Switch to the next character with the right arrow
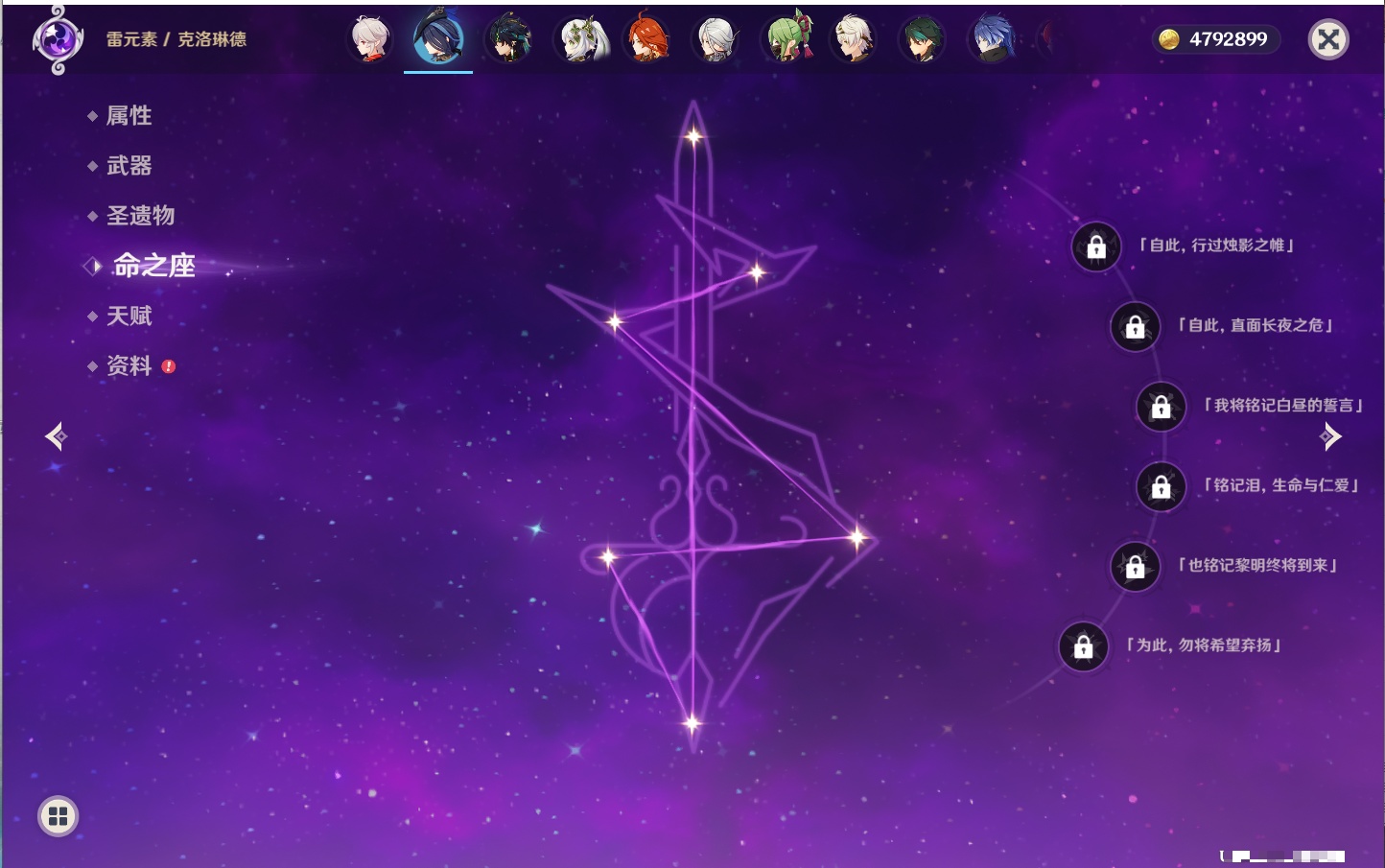 point(1330,436)
